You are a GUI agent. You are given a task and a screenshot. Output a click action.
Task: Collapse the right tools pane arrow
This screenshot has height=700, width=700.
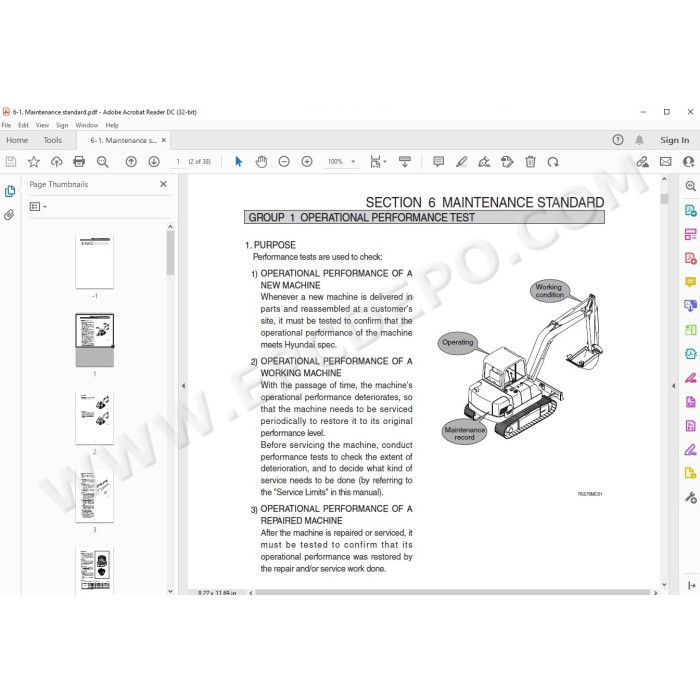[674, 386]
